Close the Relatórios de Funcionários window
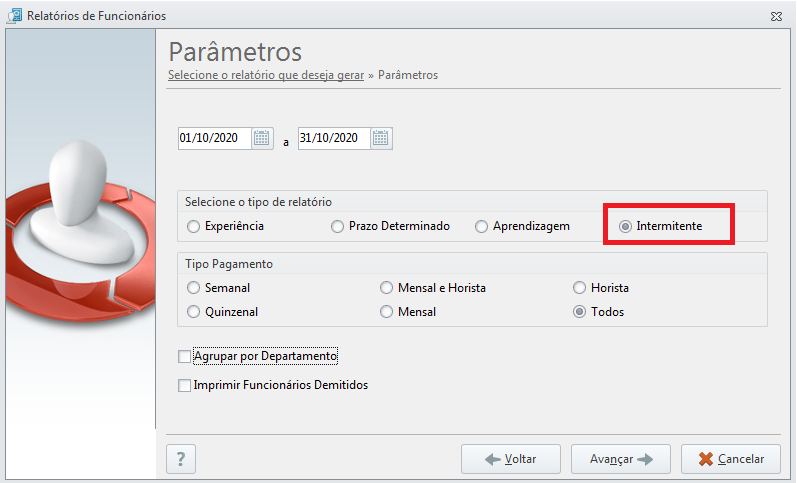797x483 pixels. tap(776, 16)
